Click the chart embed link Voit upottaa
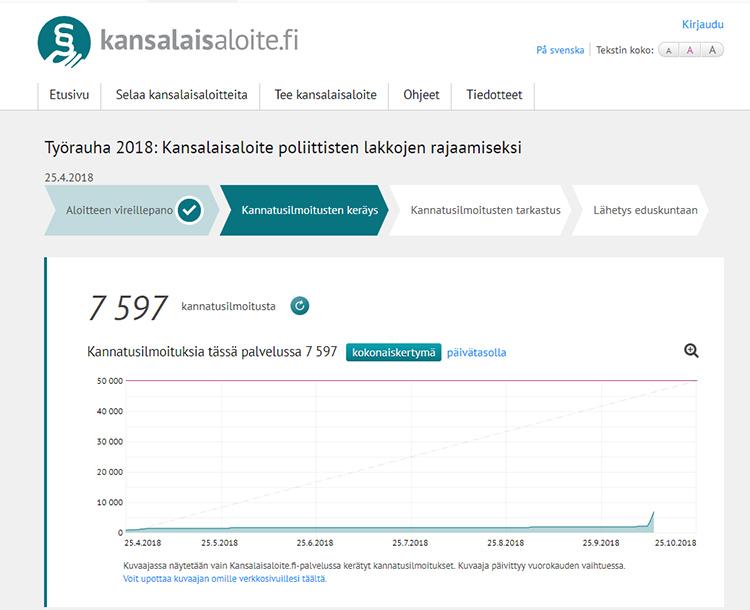 point(224,578)
